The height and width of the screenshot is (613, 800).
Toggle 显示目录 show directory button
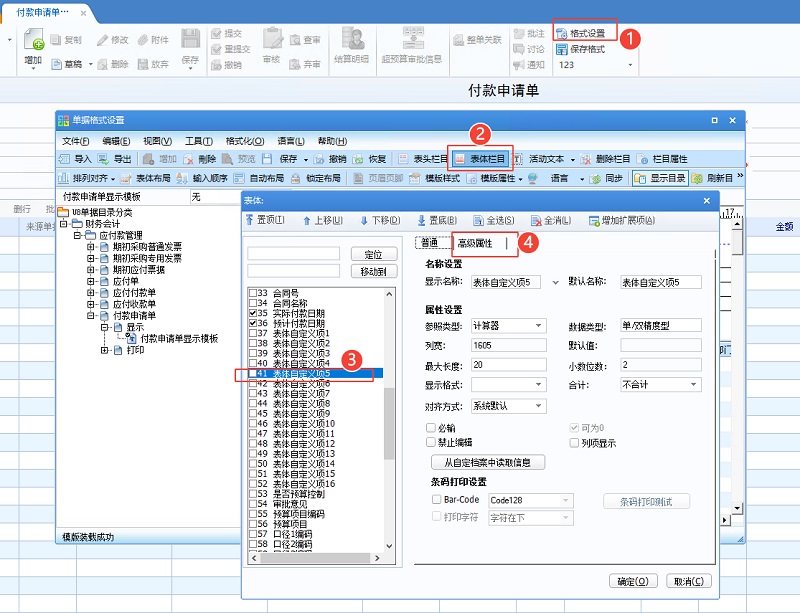pyautogui.click(x=660, y=178)
